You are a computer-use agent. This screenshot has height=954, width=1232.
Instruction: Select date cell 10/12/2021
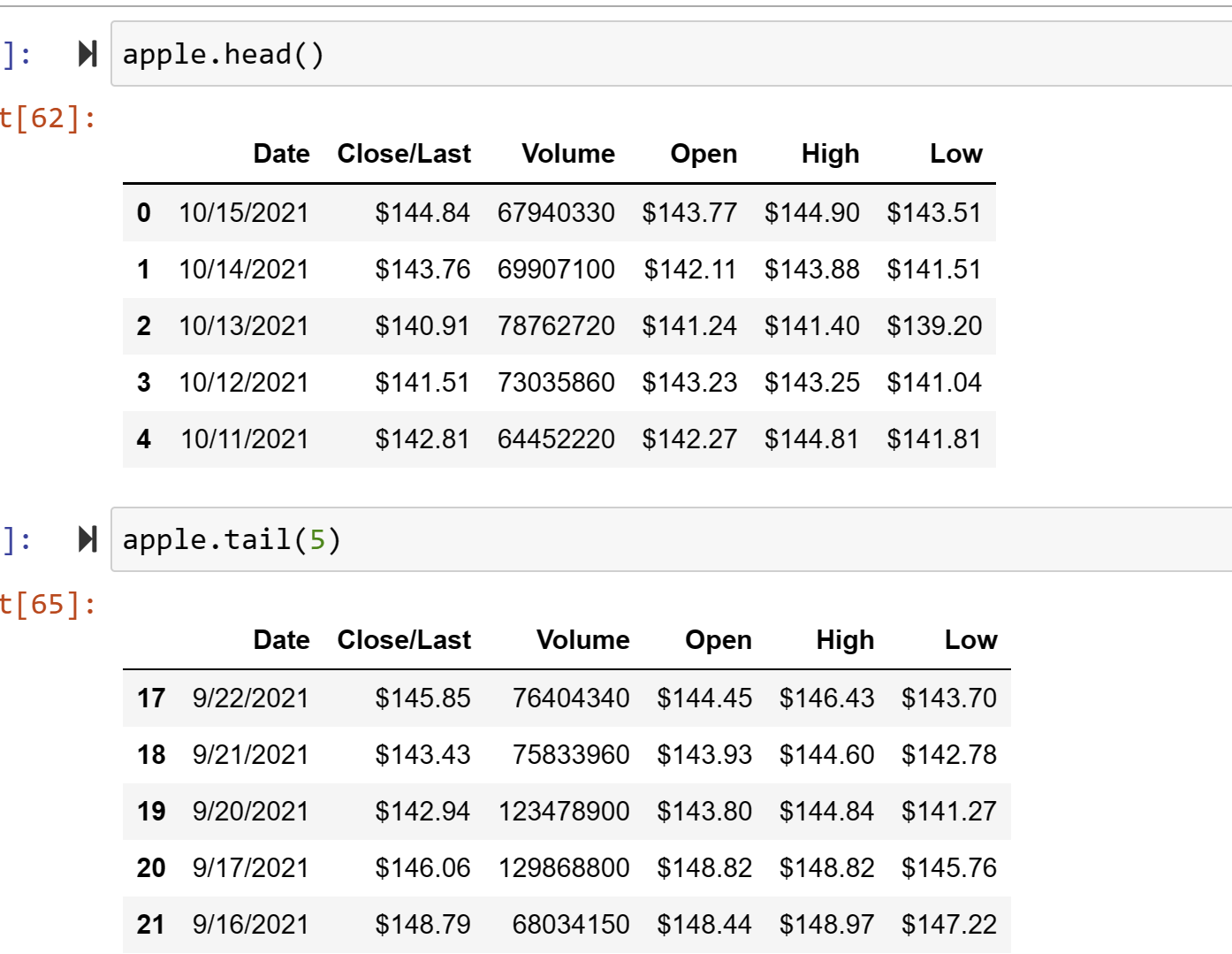tap(244, 383)
